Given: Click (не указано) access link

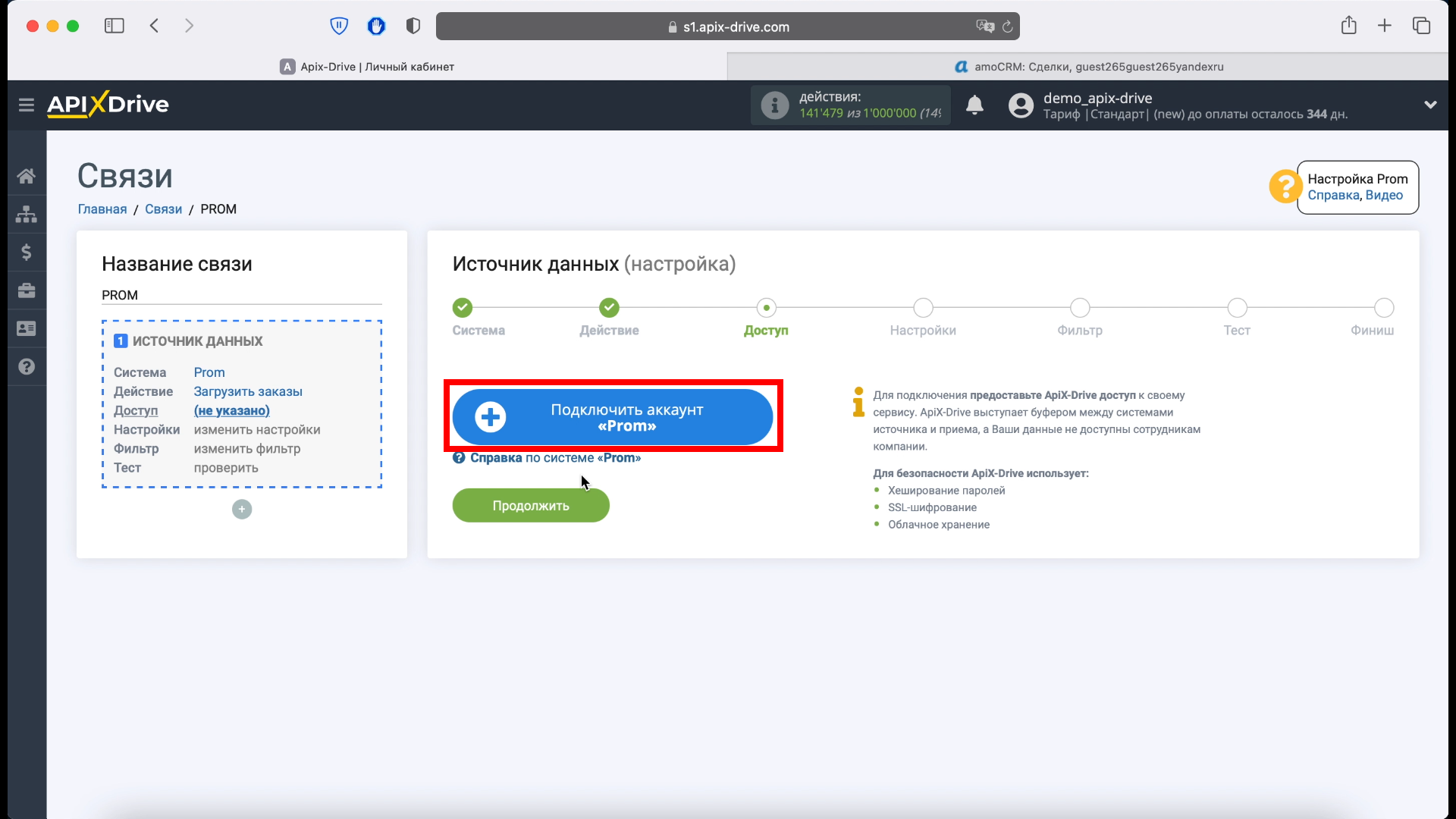Looking at the screenshot, I should (232, 410).
